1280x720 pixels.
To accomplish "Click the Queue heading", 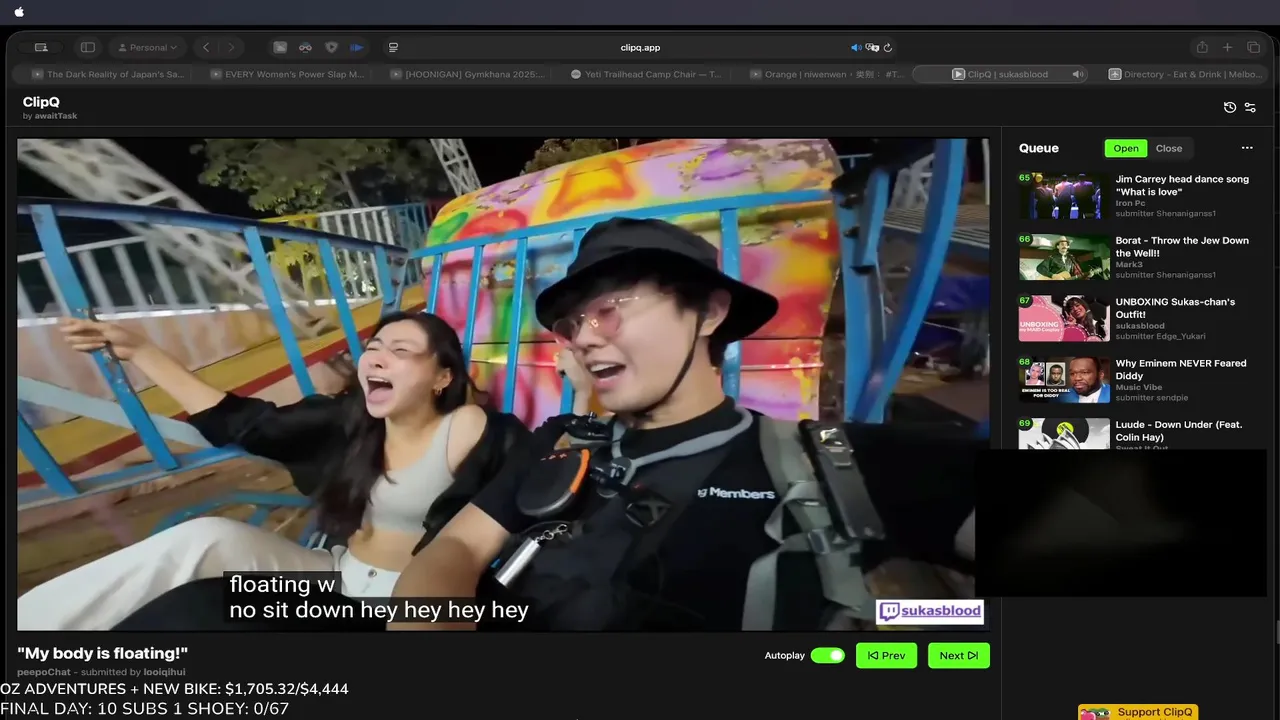I will click(x=1038, y=148).
